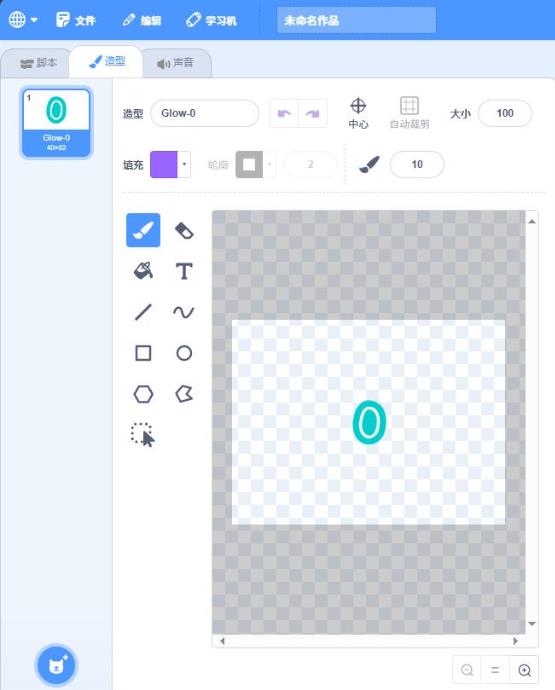Select the irregular polygon tool

click(184, 394)
